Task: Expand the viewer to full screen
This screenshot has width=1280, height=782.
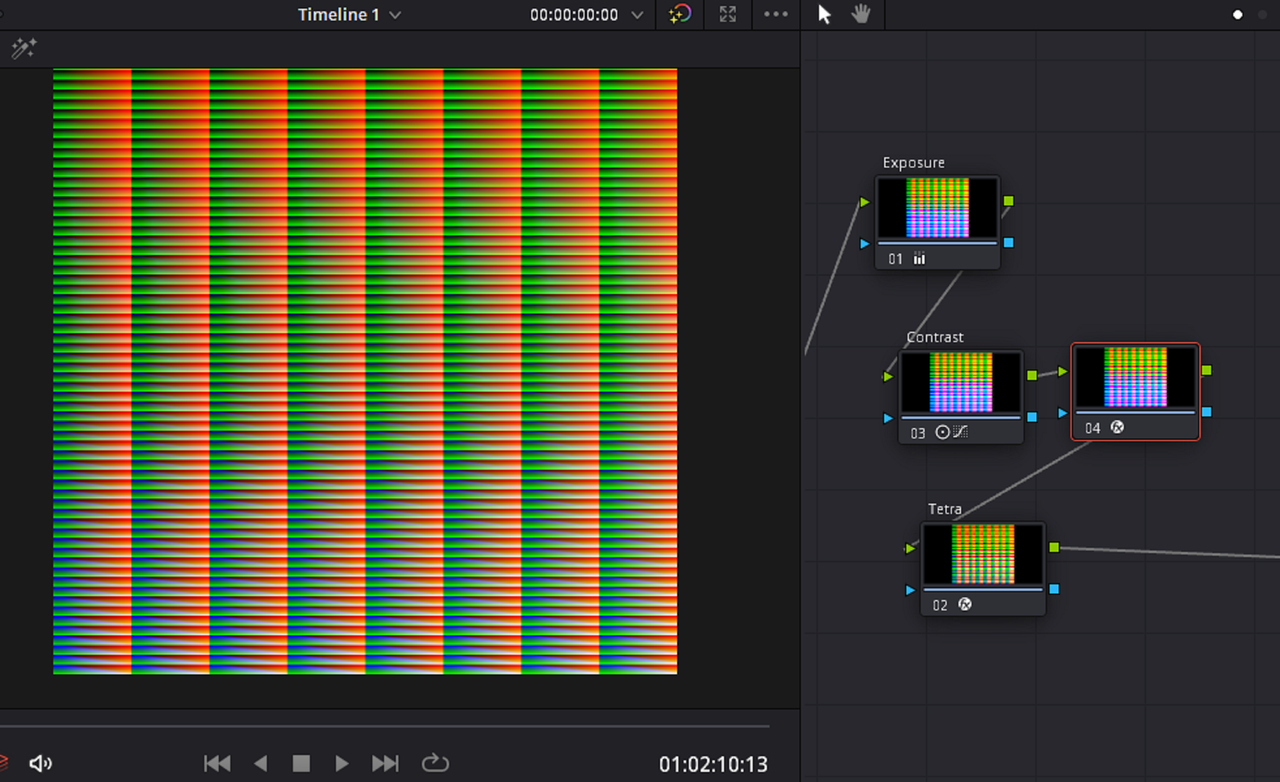Action: 728,14
